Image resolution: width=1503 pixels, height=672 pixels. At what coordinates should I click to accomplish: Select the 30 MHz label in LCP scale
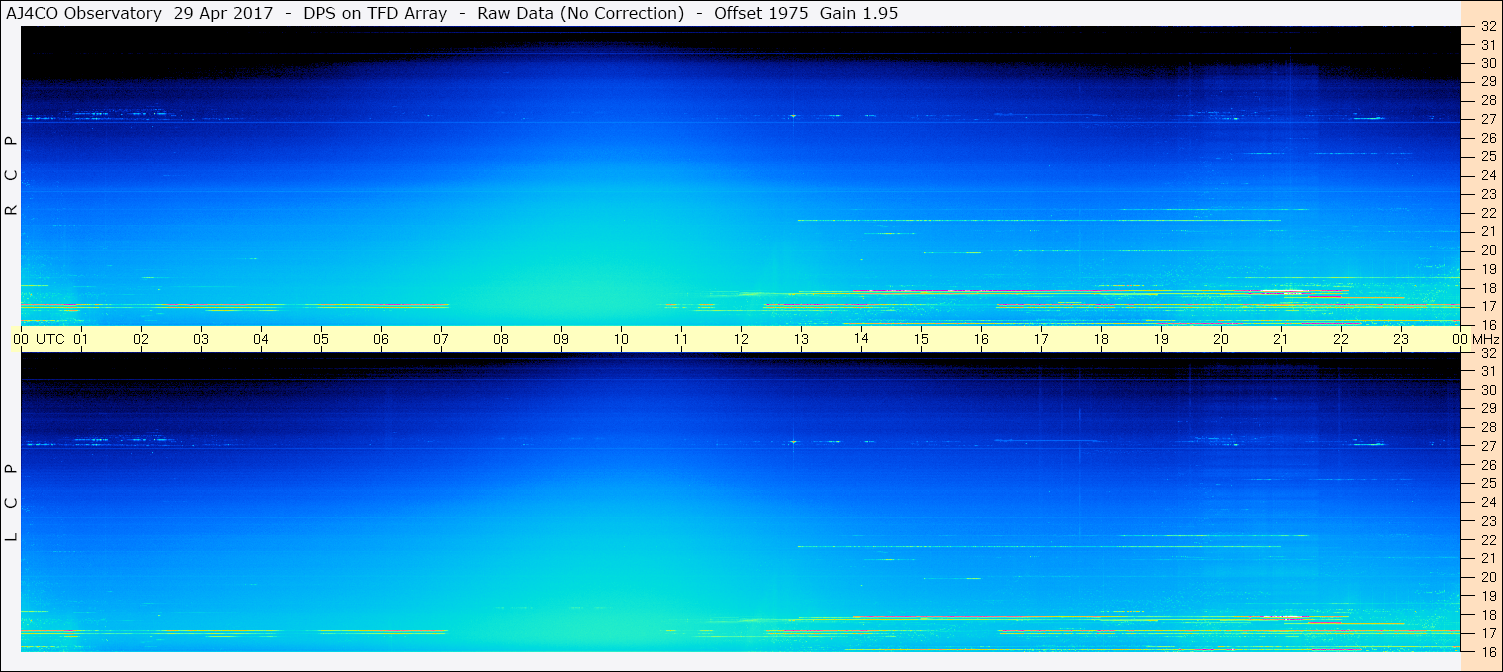tap(1487, 390)
